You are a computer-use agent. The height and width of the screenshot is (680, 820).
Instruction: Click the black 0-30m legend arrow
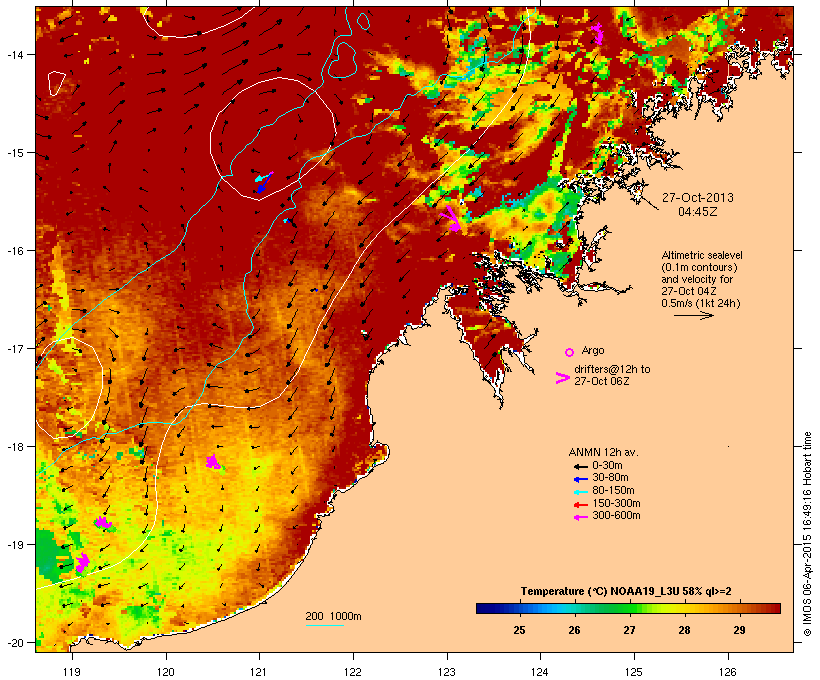tap(580, 466)
